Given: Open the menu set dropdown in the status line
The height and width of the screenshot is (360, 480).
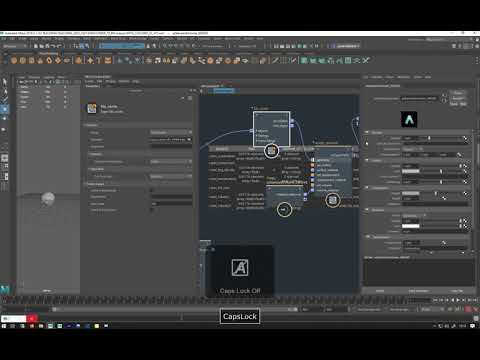Looking at the screenshot, I should click(x=15, y=46).
